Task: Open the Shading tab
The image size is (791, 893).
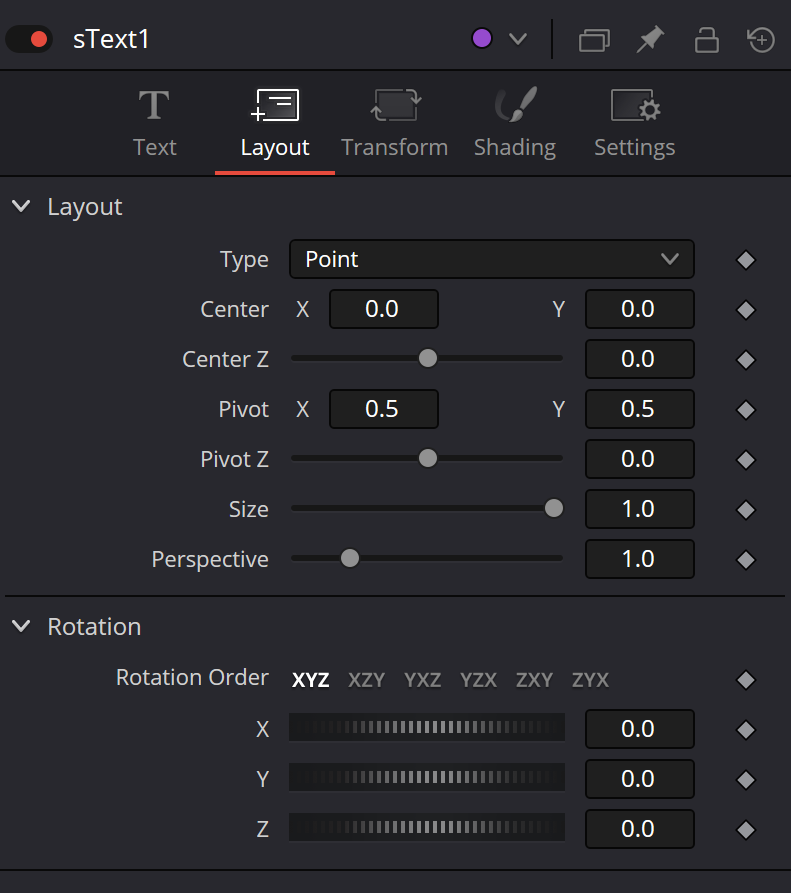Action: [x=515, y=124]
